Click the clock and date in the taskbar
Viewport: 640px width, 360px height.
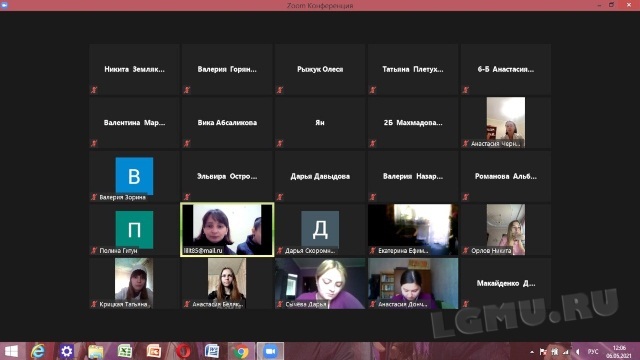(619, 351)
